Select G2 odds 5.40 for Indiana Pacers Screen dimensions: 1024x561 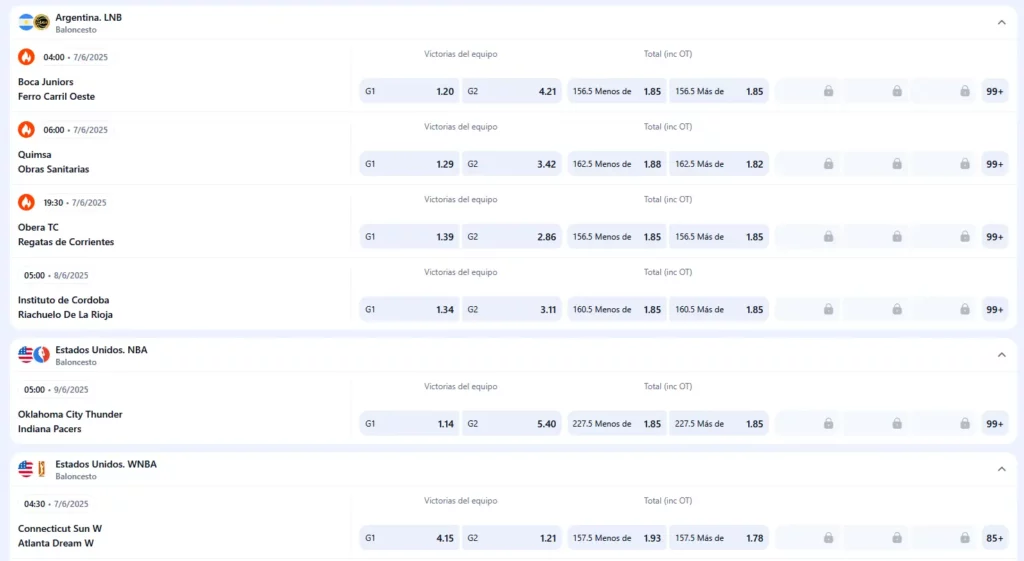coord(511,424)
